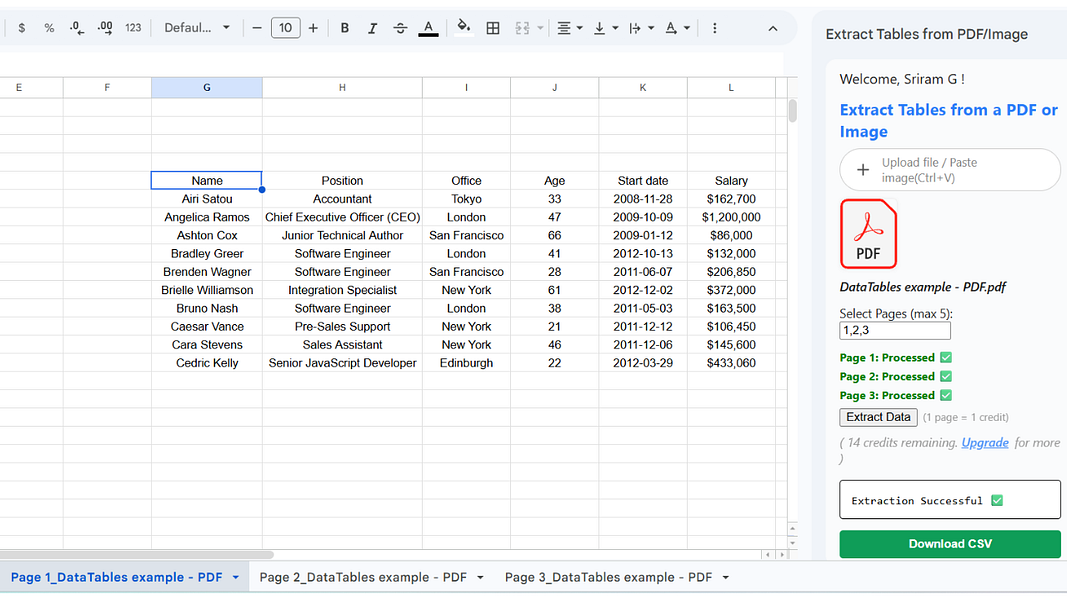Select start date 2012-10-13
This screenshot has height=600, width=1067.
[643, 253]
